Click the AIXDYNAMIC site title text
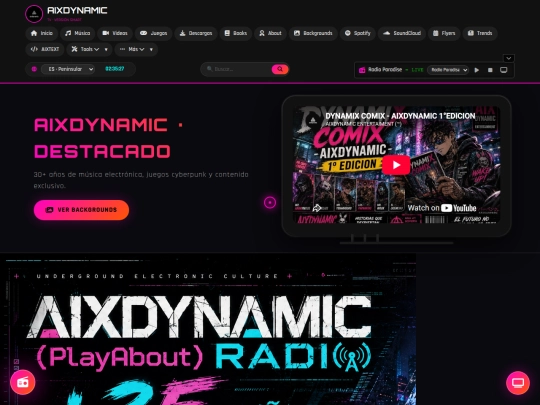This screenshot has height=405, width=540. point(77,10)
